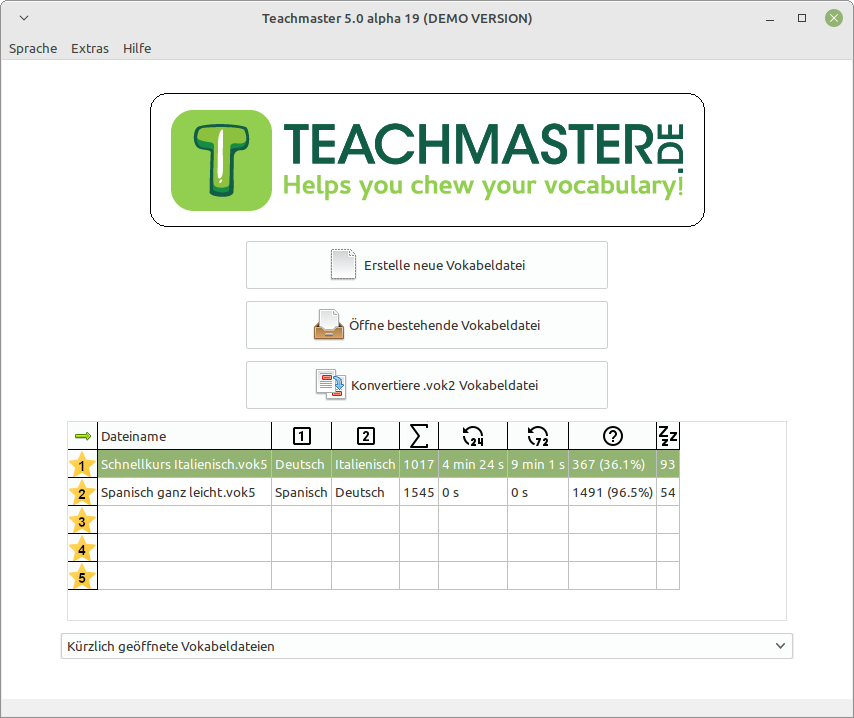Click the sigma total column header icon

click(x=419, y=436)
